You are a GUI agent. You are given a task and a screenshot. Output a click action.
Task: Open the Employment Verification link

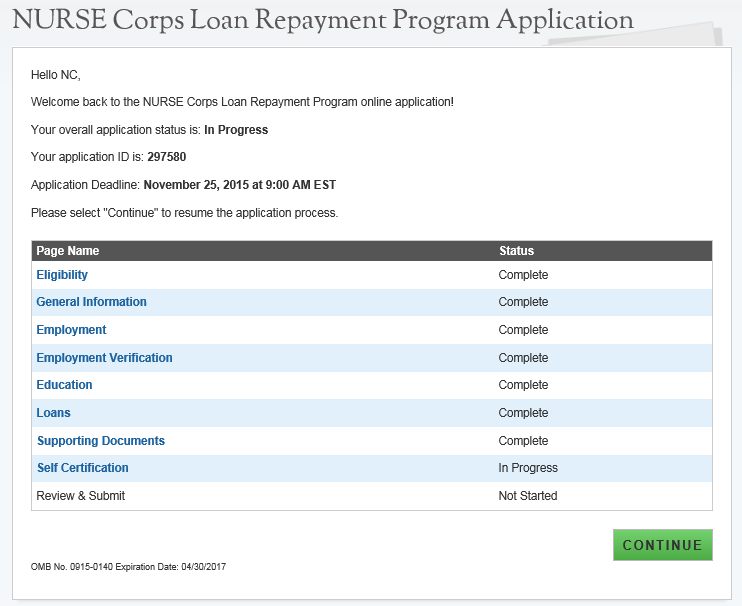coord(104,358)
